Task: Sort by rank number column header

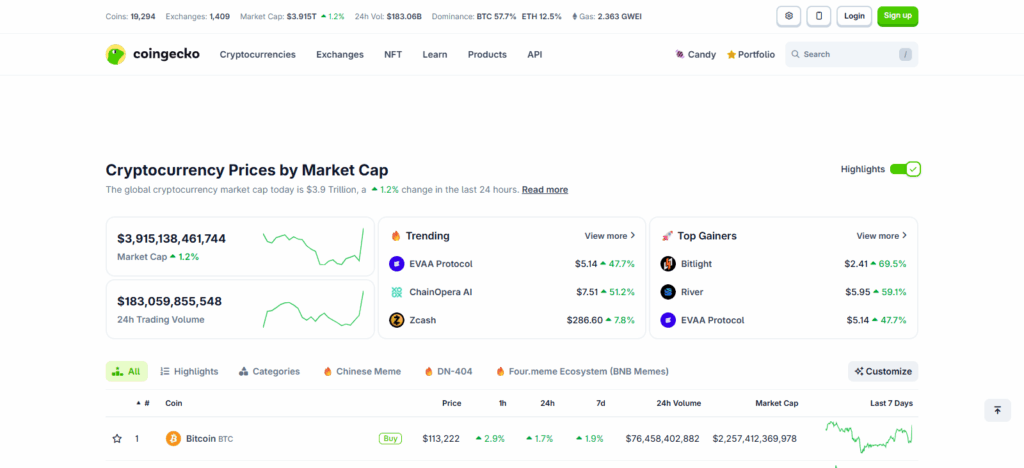Action: pyautogui.click(x=143, y=403)
